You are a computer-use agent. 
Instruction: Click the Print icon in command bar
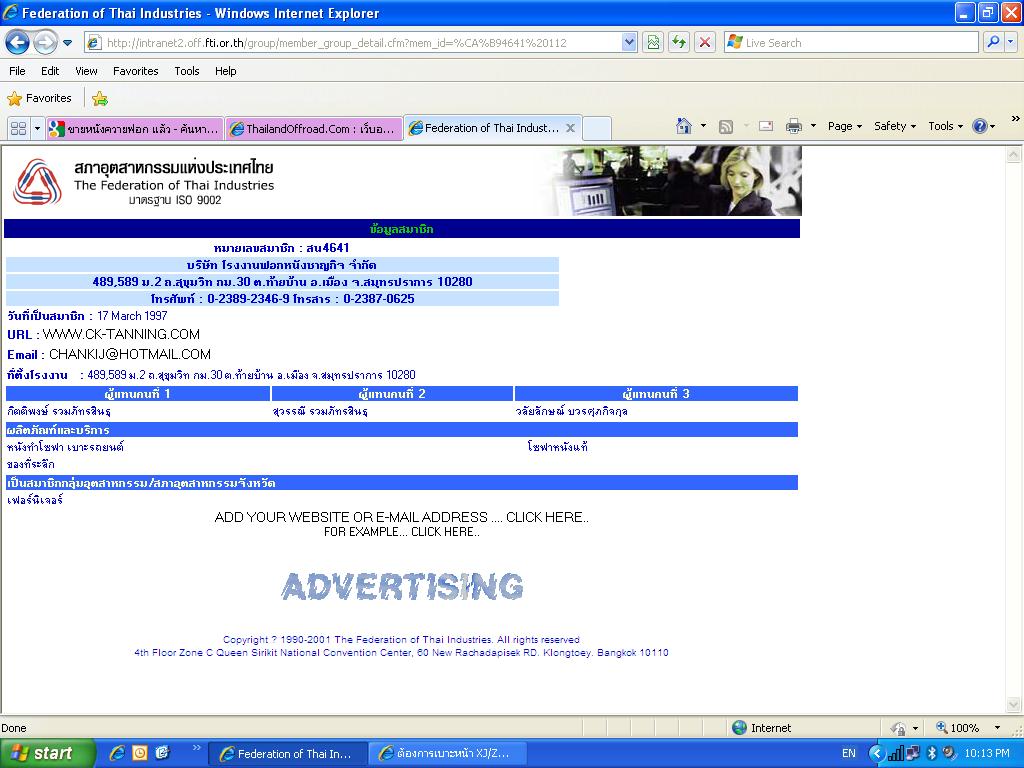pos(794,126)
